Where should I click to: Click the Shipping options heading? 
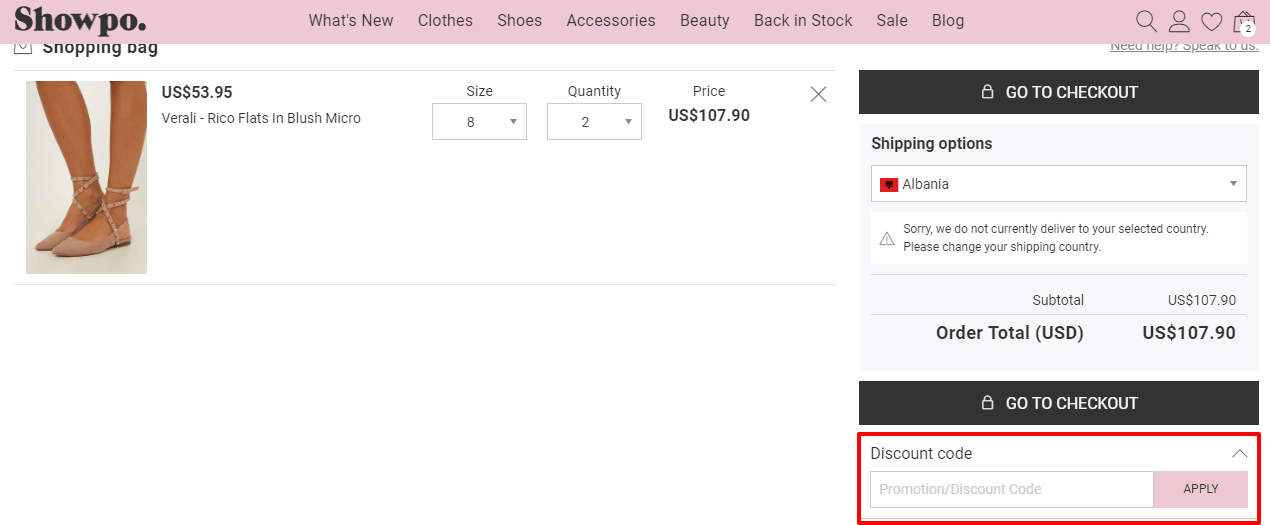coord(932,143)
